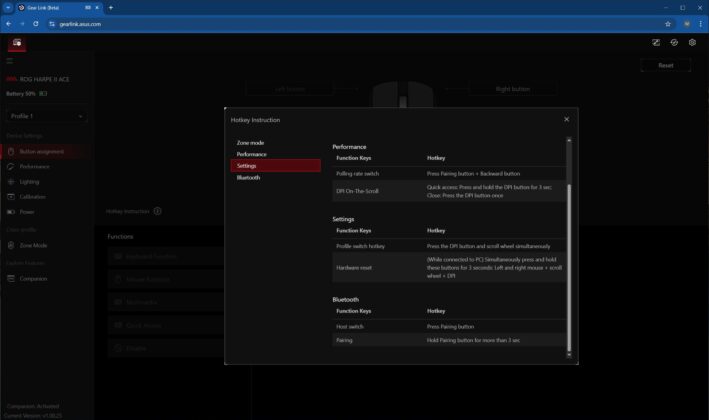Click the Zone Mode sidebar icon

(11, 245)
